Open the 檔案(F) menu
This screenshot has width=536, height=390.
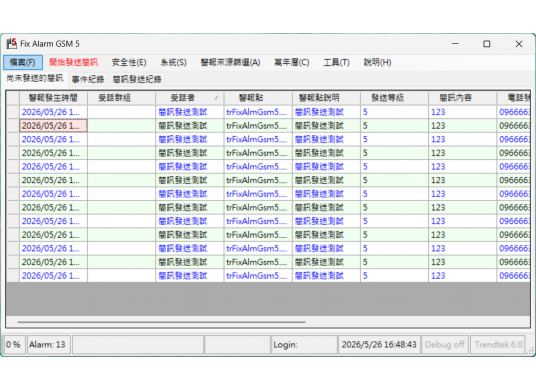click(x=23, y=63)
